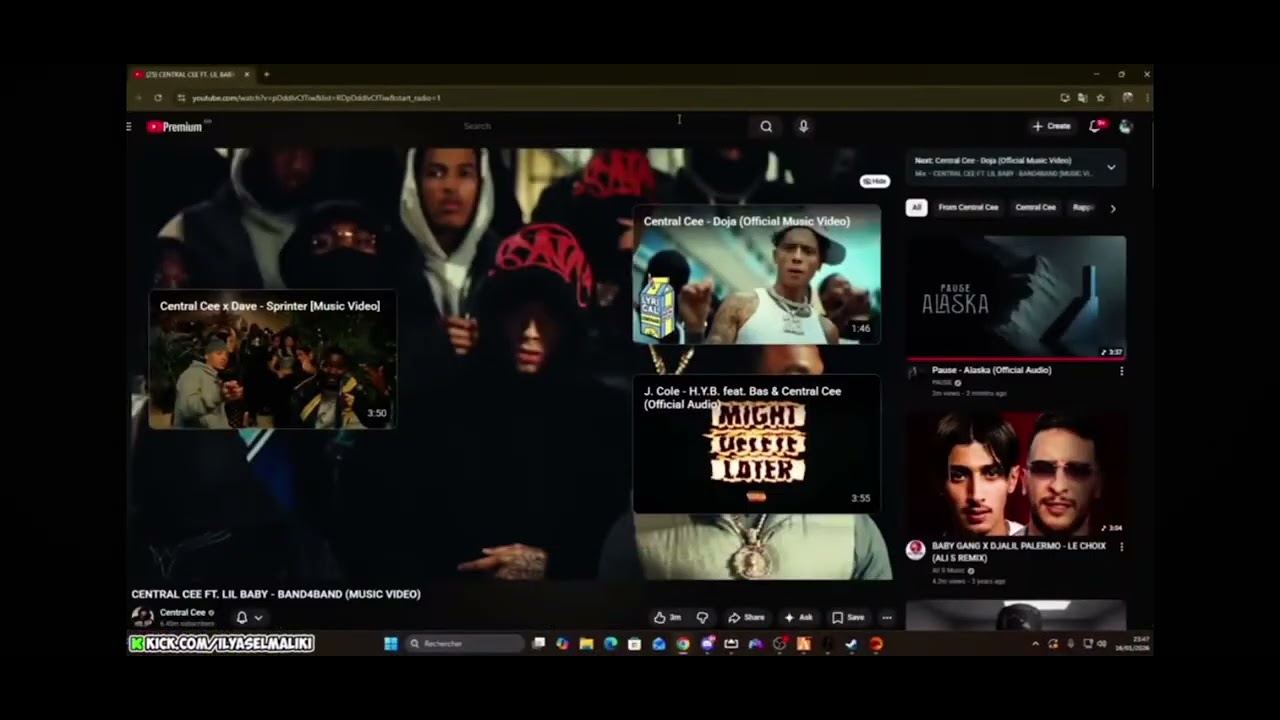
Task: Play J. Cole H.Y.B. suggested video
Action: [756, 445]
